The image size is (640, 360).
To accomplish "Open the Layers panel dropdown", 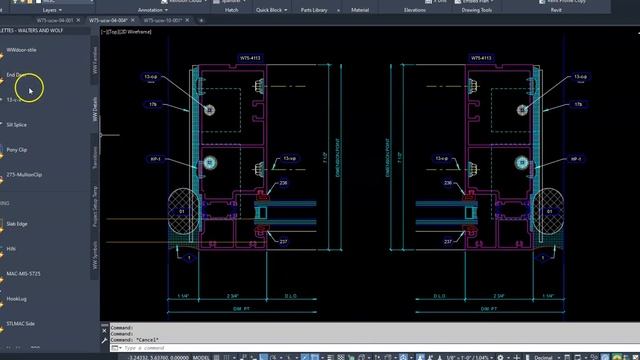I will click(x=52, y=10).
